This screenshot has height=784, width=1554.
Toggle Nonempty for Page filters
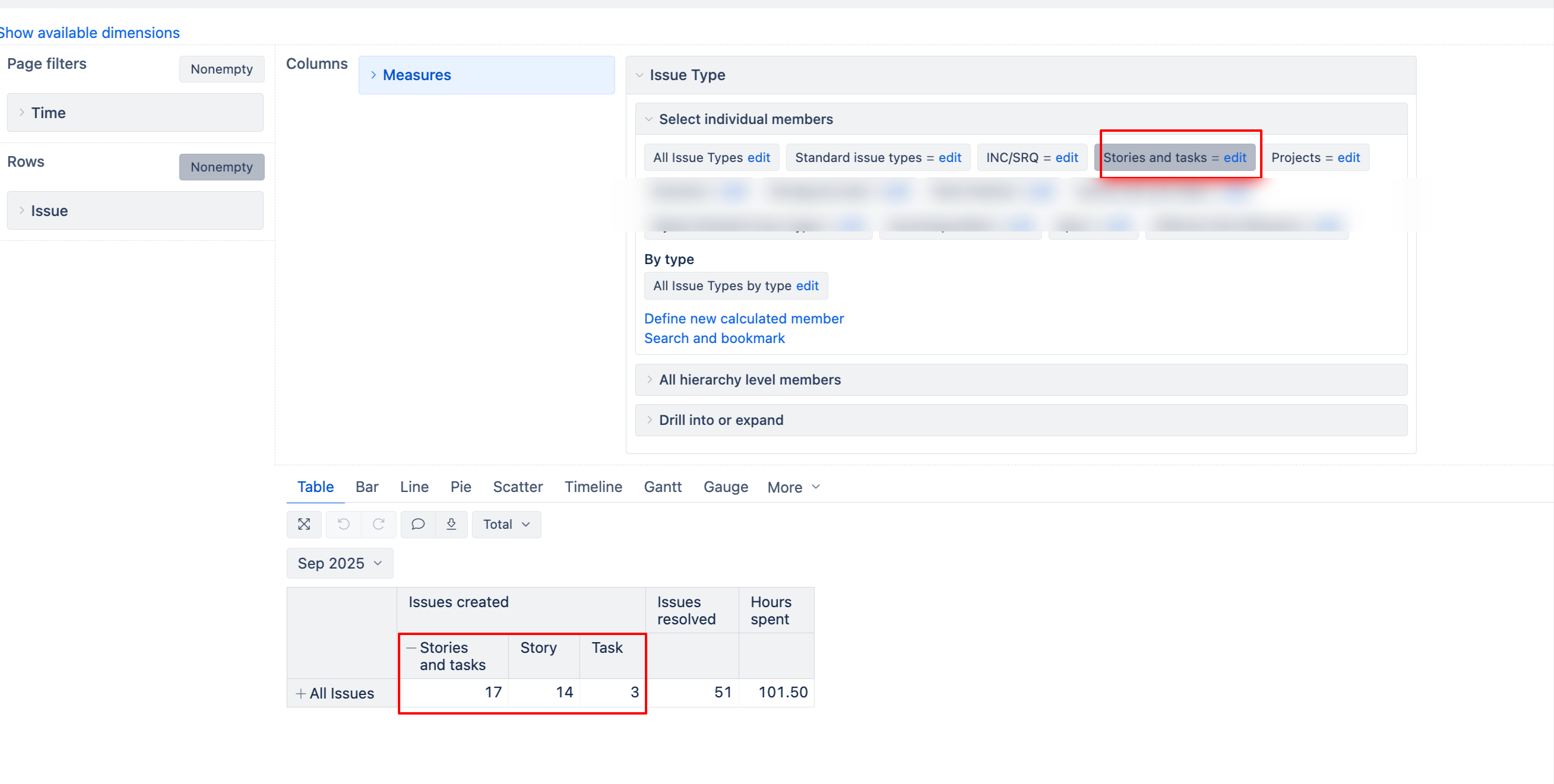(221, 69)
